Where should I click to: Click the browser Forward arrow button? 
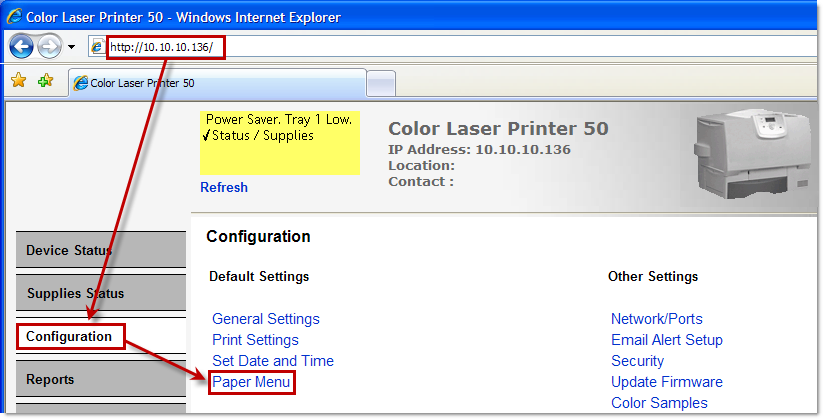click(50, 47)
